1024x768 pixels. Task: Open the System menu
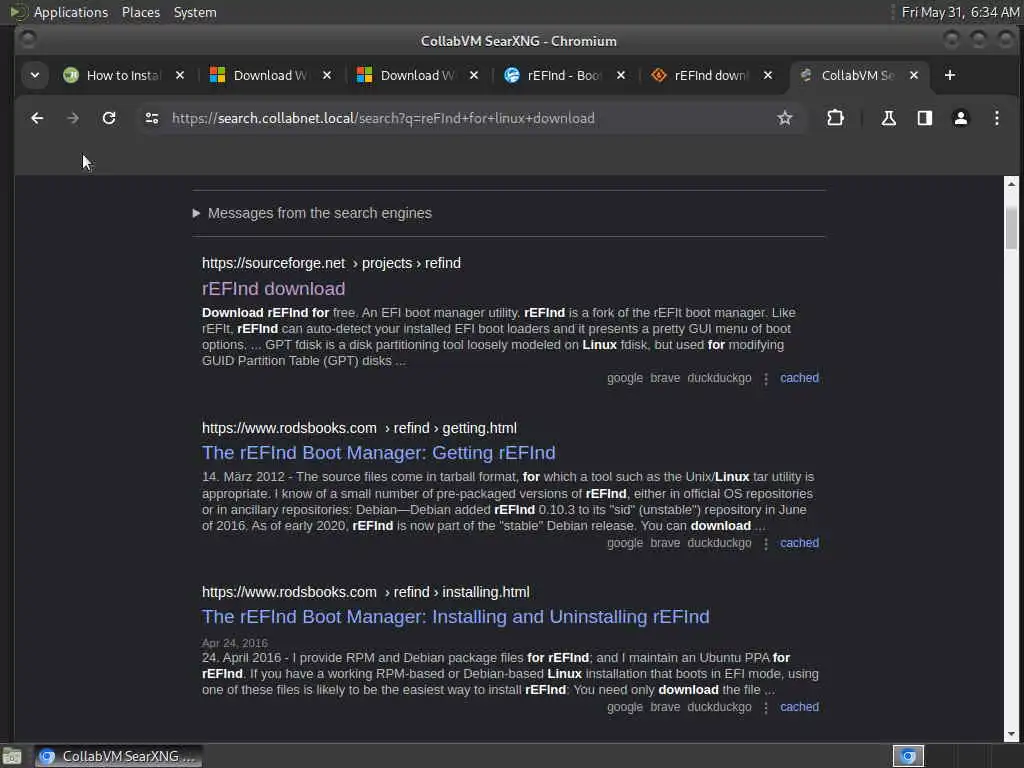[195, 12]
